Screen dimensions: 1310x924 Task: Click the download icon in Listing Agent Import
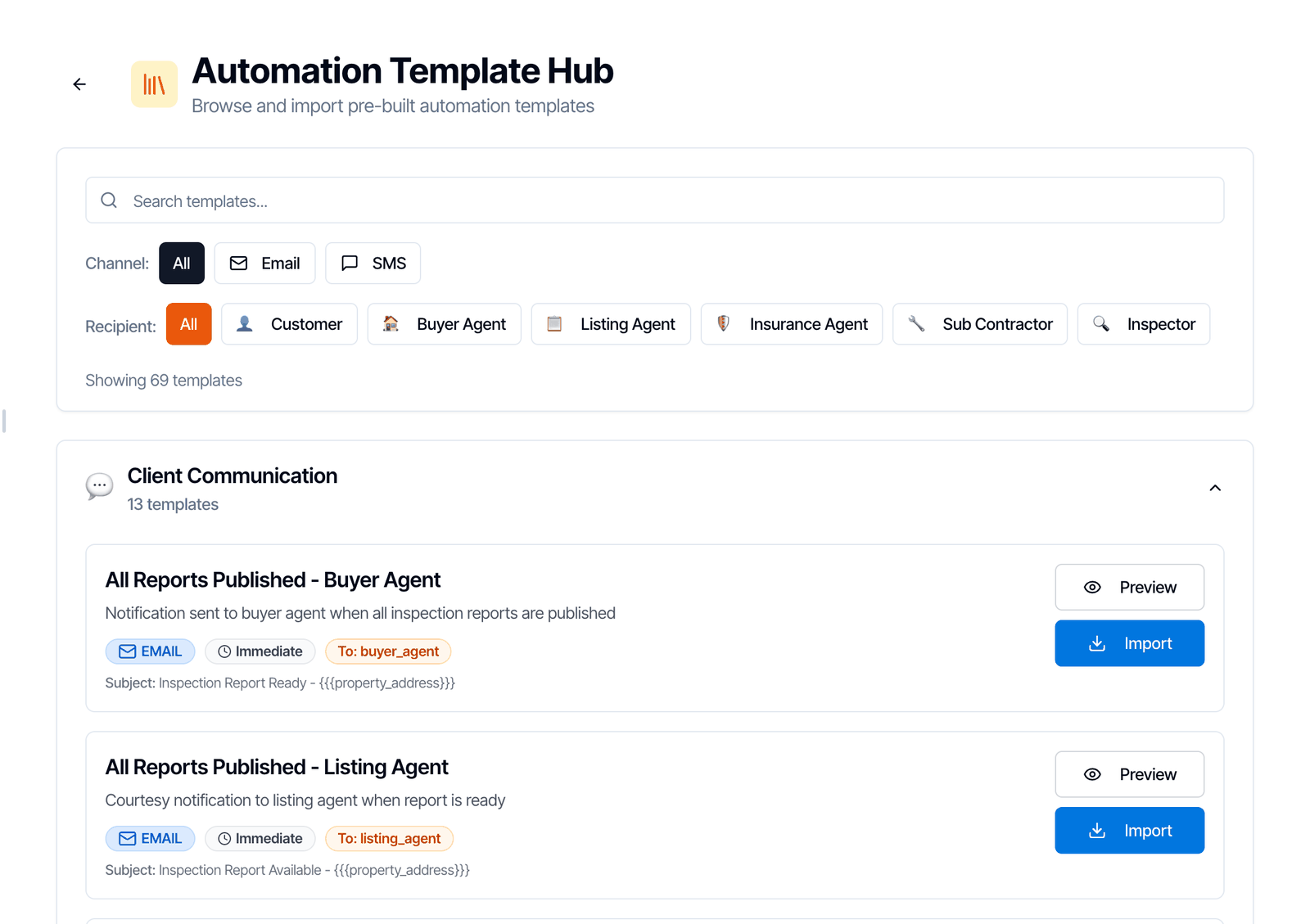[1097, 831]
